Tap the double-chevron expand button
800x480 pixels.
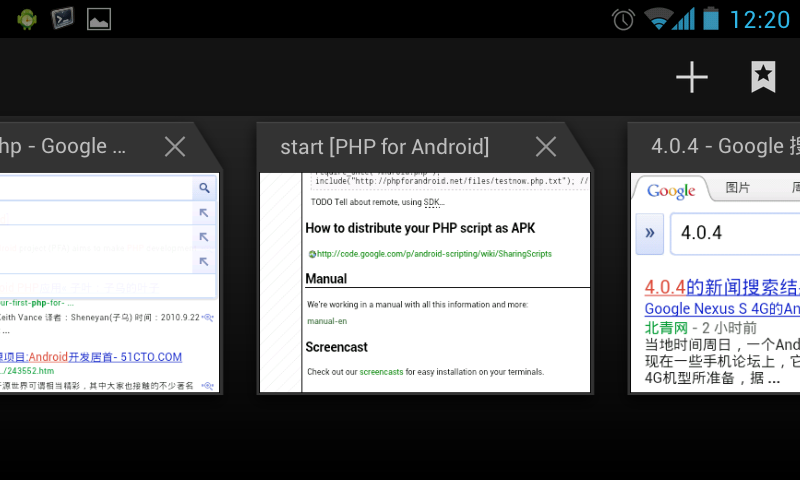coord(649,234)
